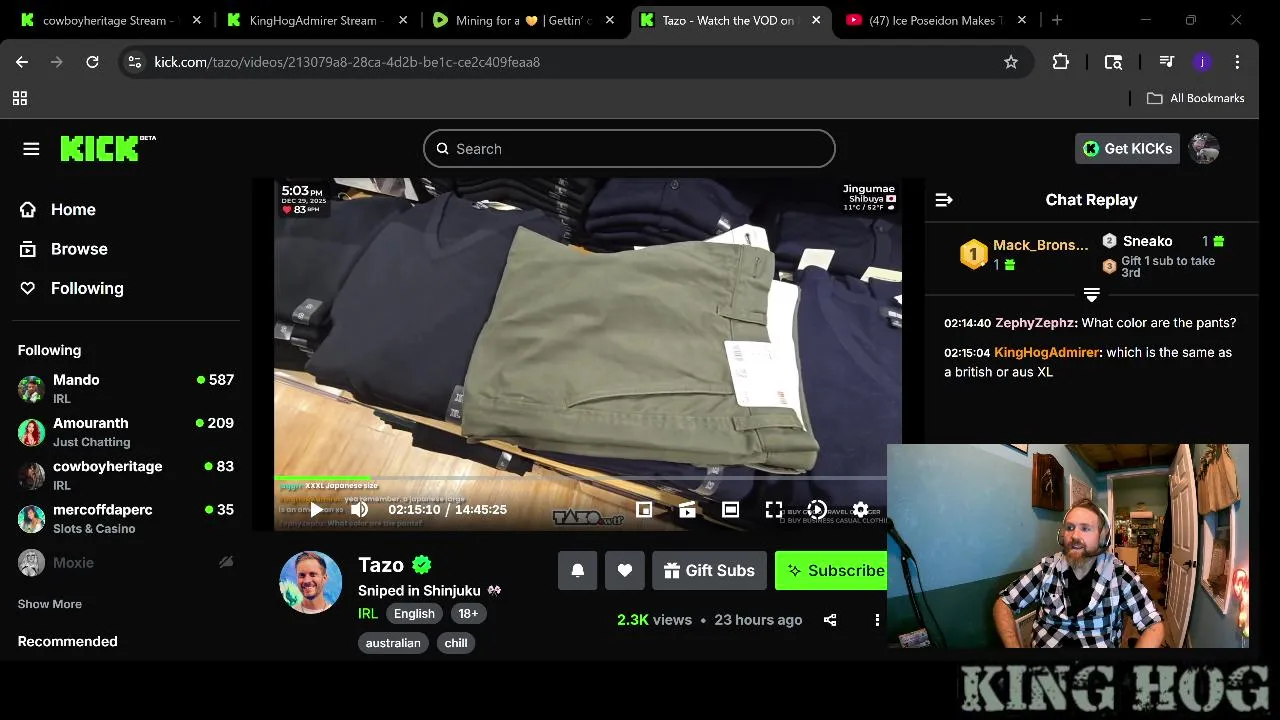Go back in browser history

(22, 62)
